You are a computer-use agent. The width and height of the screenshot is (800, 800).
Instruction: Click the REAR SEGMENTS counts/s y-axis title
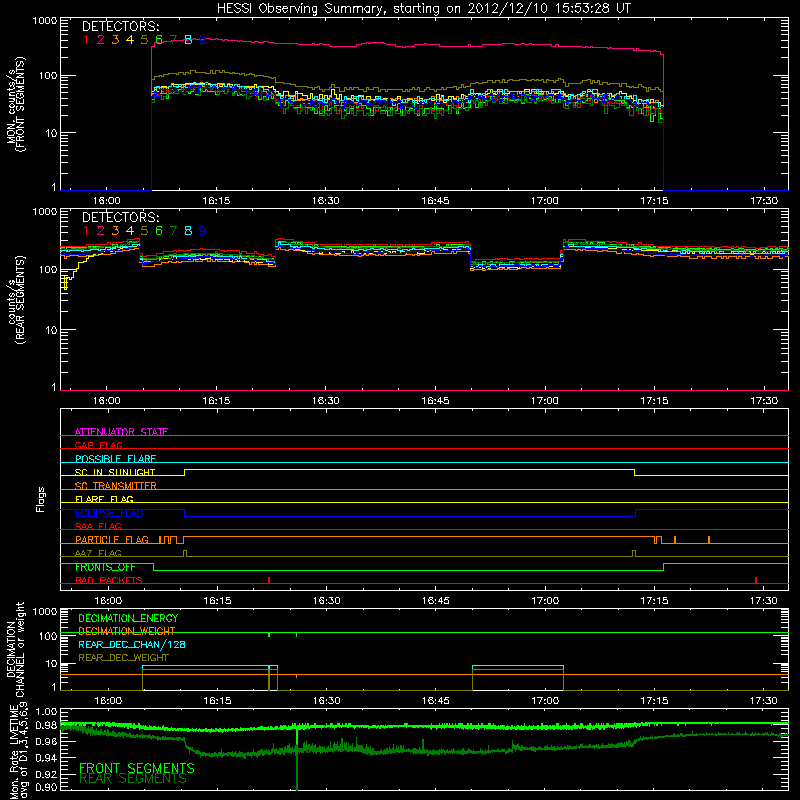click(x=16, y=300)
